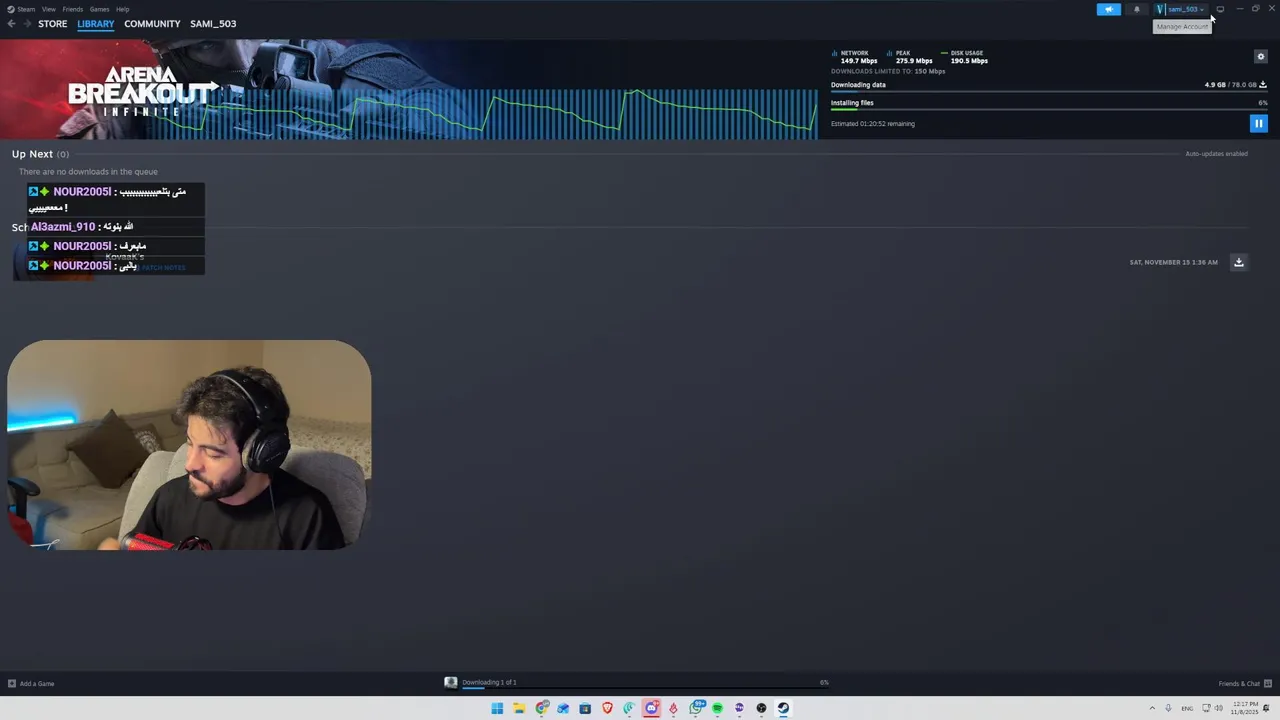
Task: Click the Steam icon on the taskbar
Action: pyautogui.click(x=783, y=708)
